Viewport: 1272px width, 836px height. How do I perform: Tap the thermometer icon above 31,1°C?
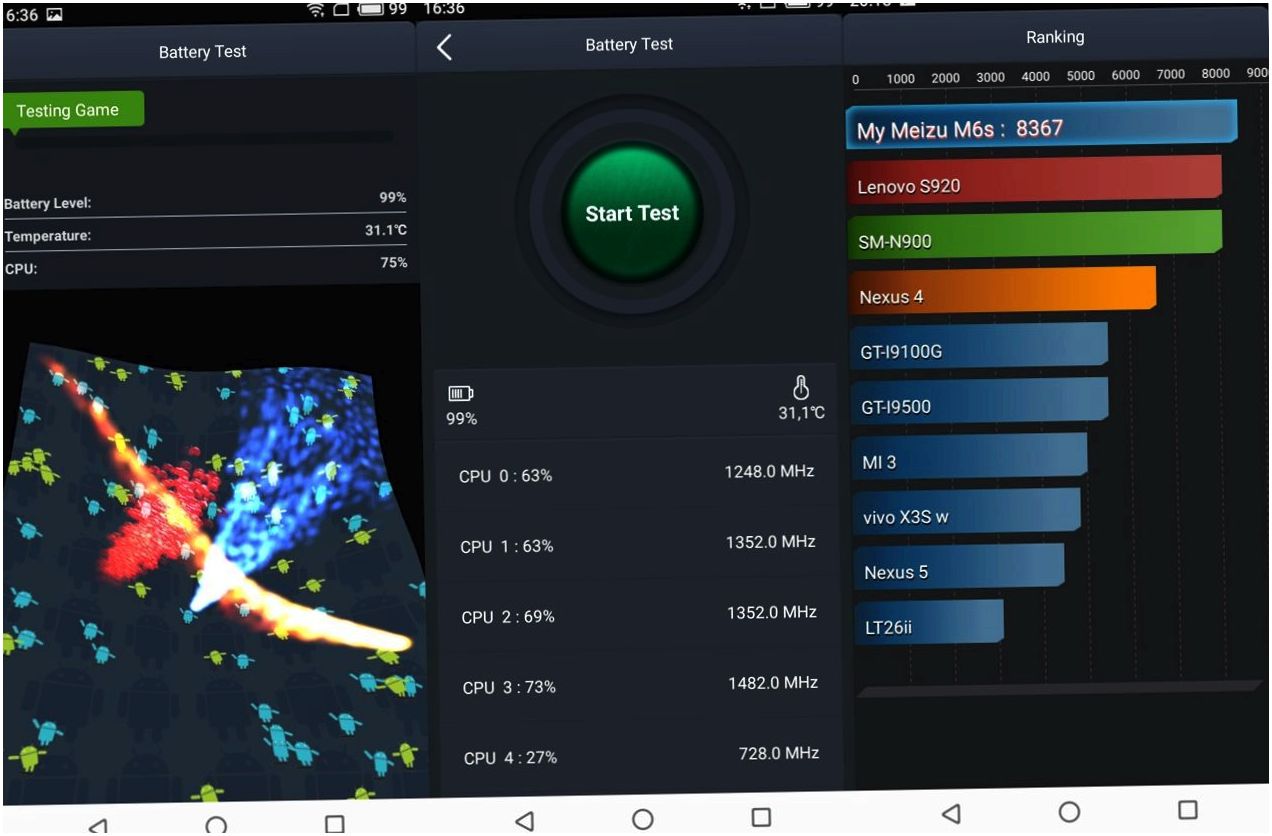click(800, 389)
